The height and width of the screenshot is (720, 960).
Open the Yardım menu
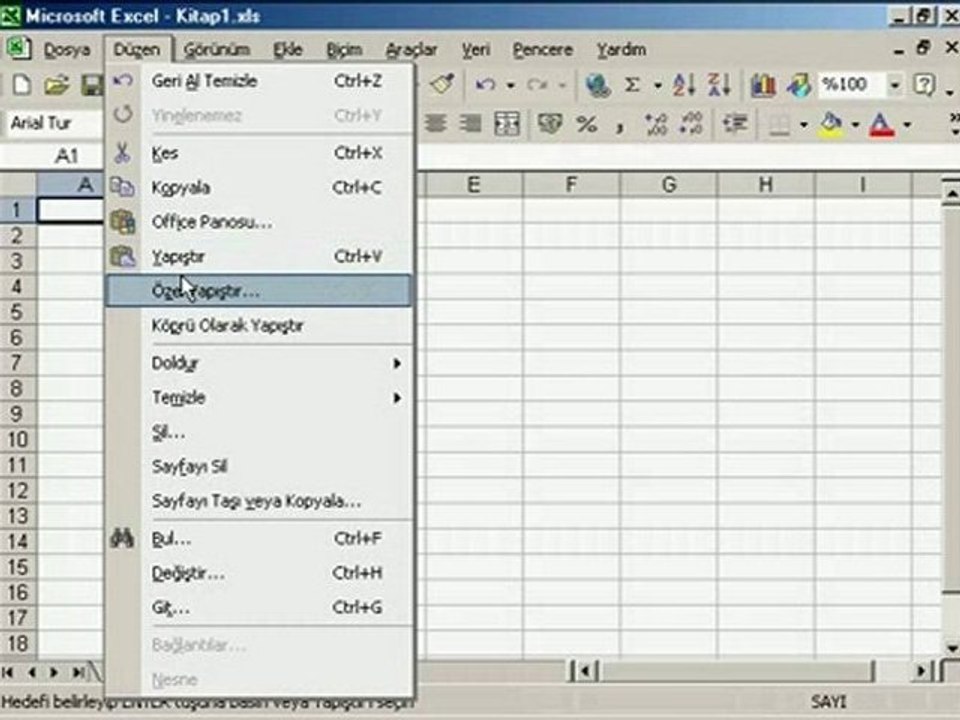[621, 50]
